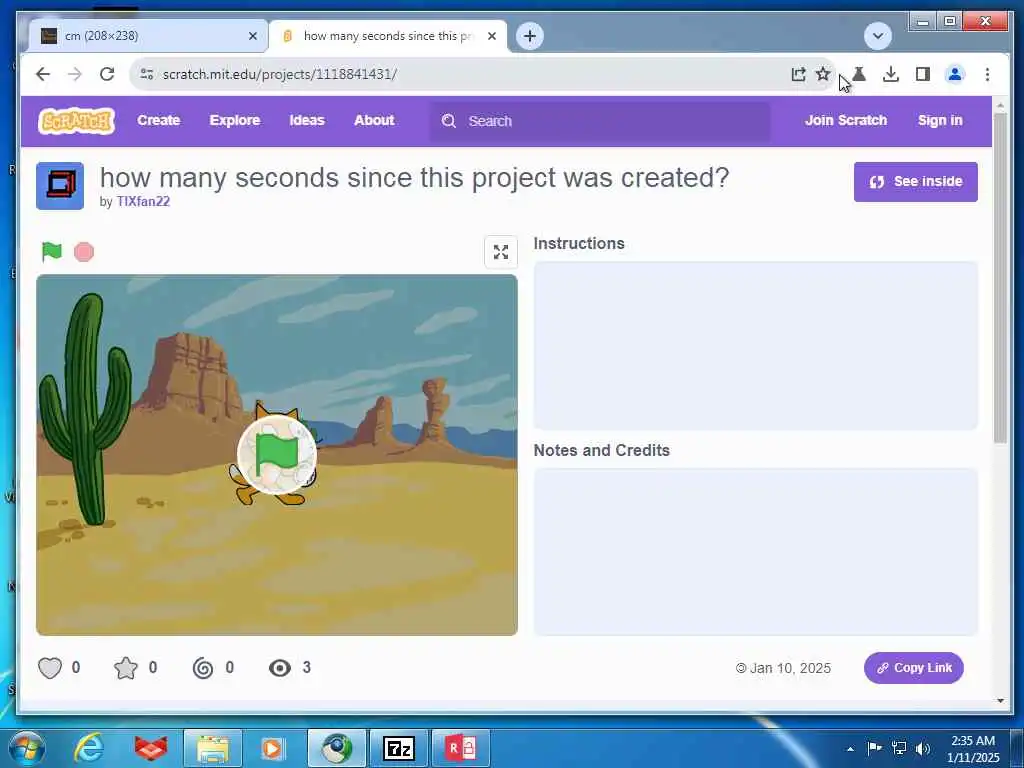
Task: Love this project with the heart icon
Action: click(x=50, y=667)
